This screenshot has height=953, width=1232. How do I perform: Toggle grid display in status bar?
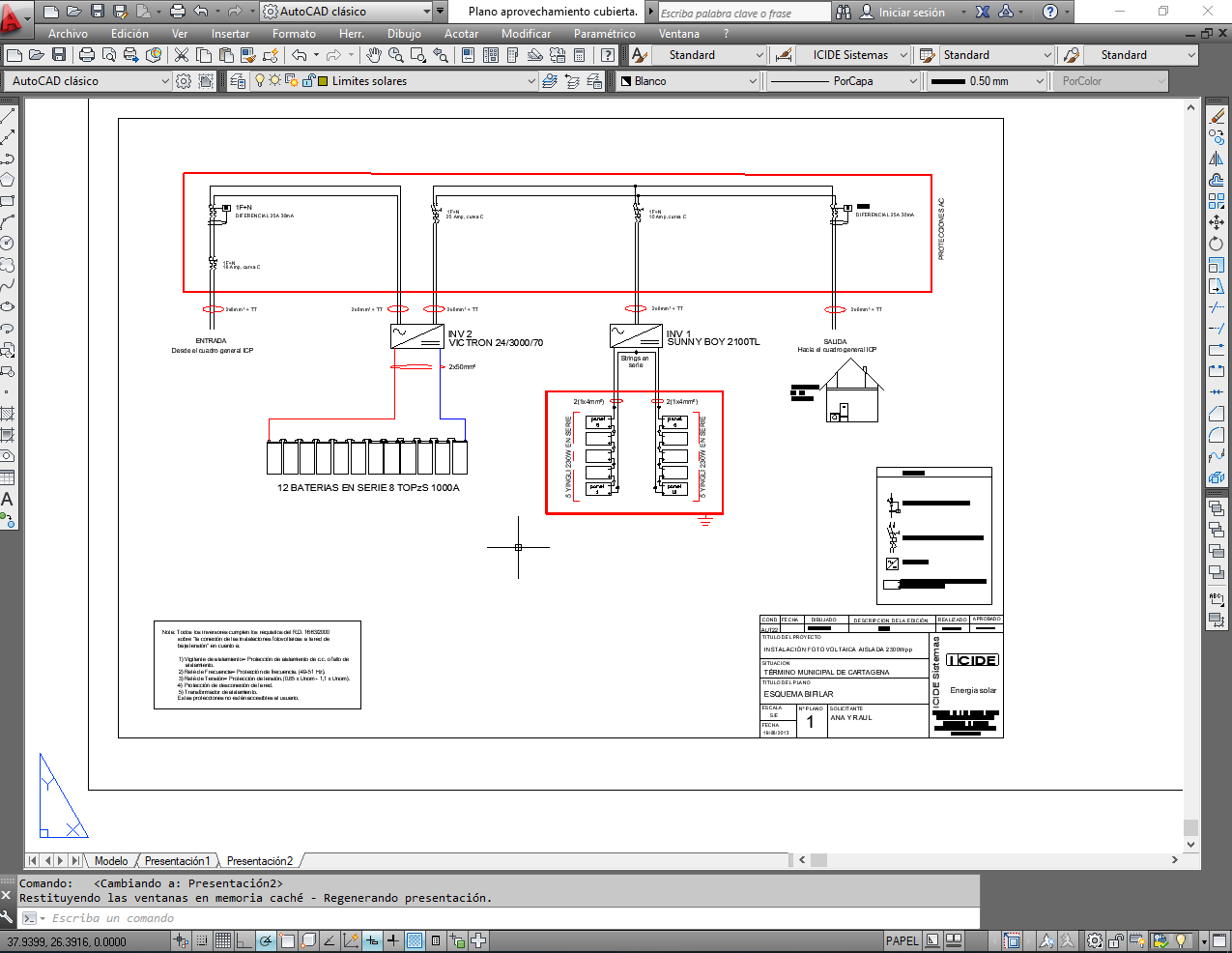click(223, 940)
